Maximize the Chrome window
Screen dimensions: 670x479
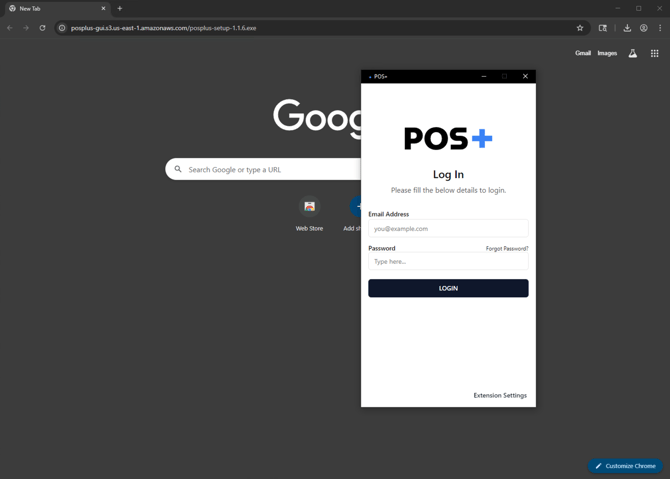click(638, 8)
